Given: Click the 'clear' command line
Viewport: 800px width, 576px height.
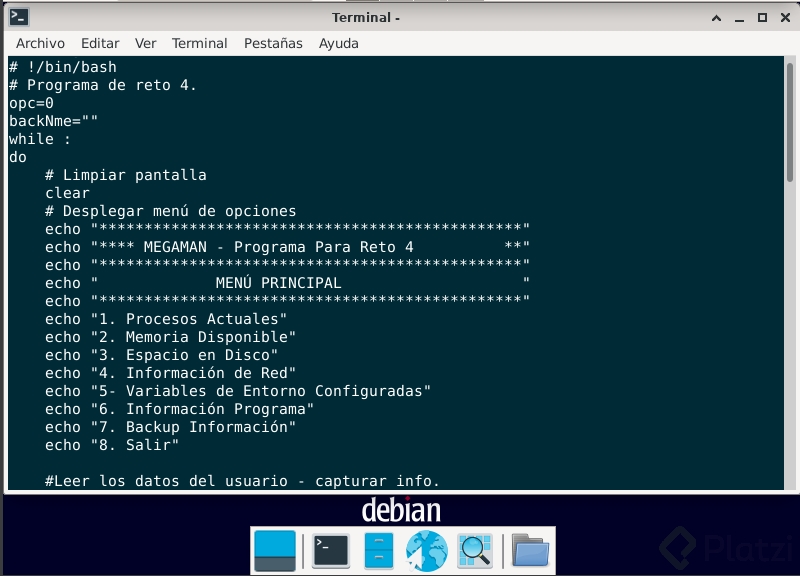Looking at the screenshot, I should tap(67, 193).
